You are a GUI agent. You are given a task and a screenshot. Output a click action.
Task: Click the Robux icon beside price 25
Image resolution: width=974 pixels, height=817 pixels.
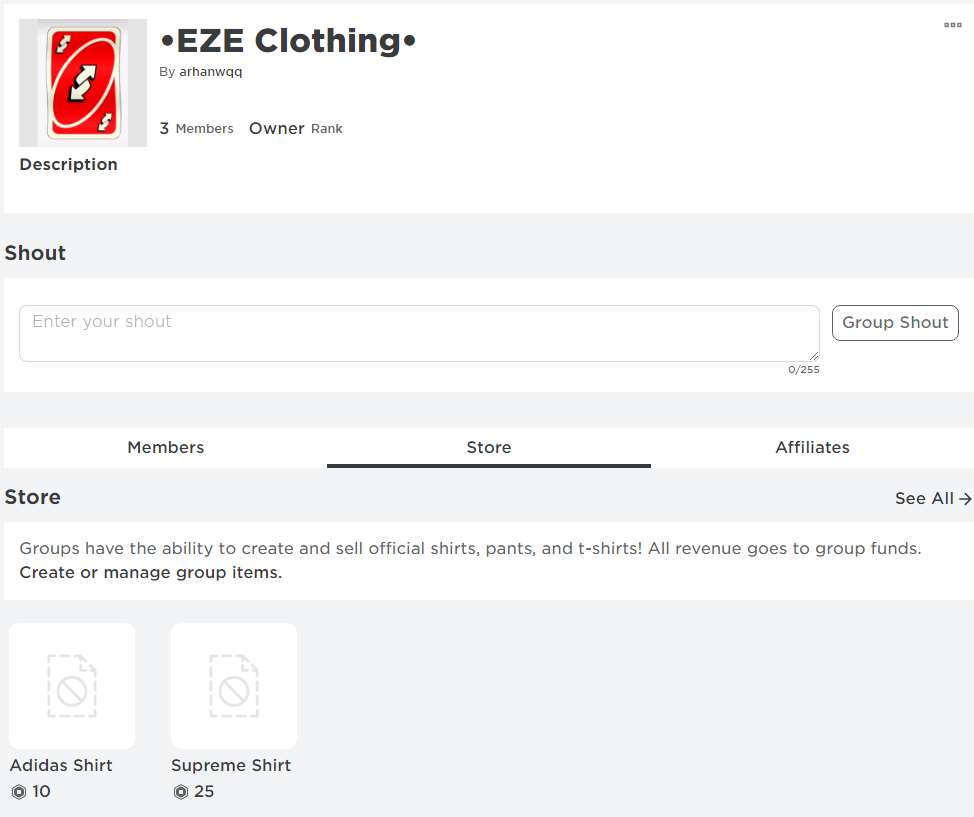(x=181, y=792)
